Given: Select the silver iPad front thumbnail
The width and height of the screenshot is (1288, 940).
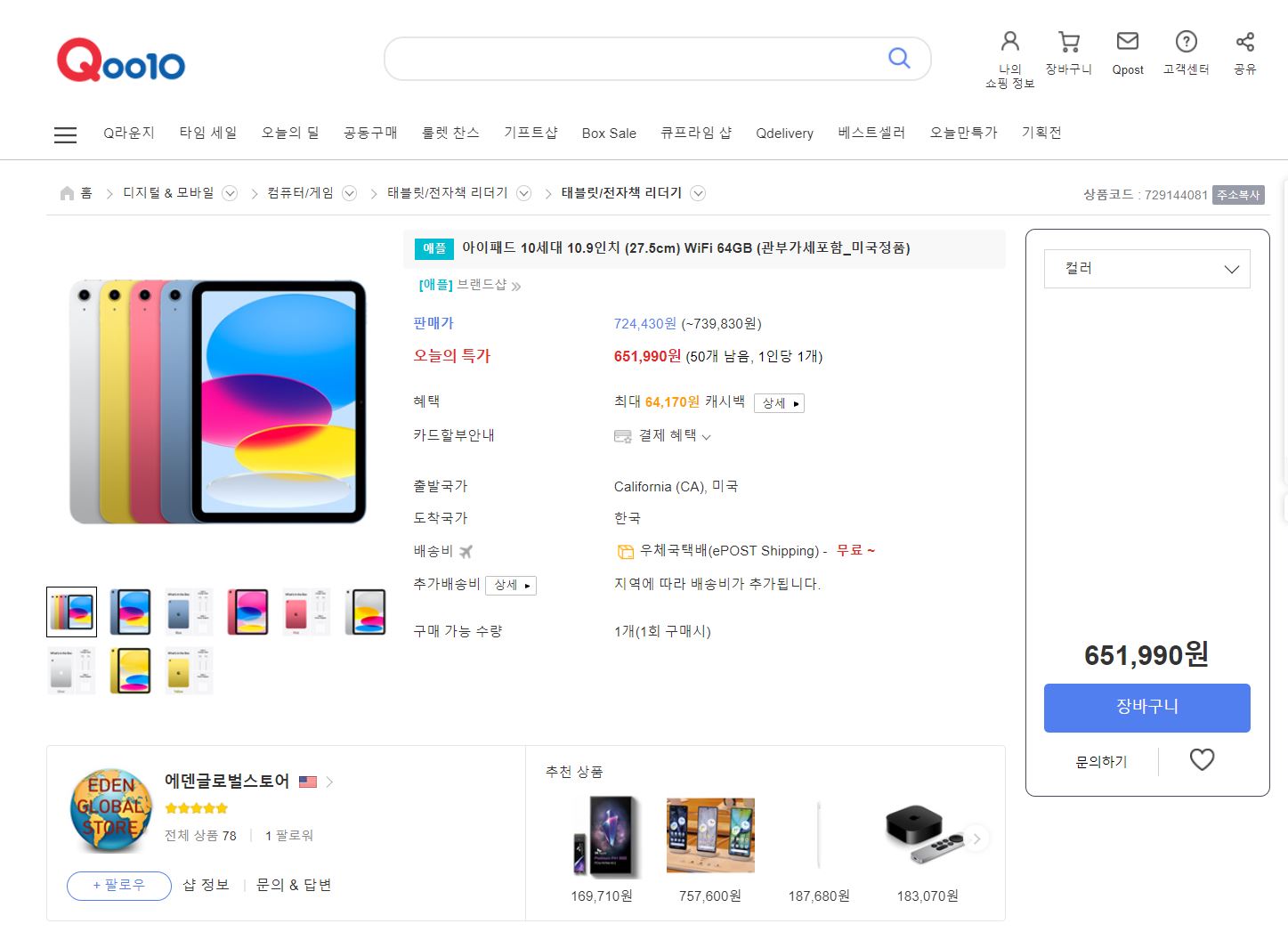Looking at the screenshot, I should pyautogui.click(x=365, y=612).
